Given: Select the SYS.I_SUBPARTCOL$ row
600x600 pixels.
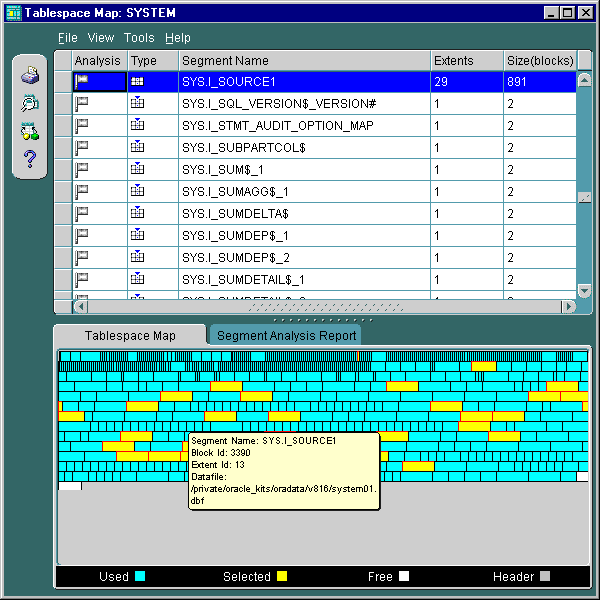Looking at the screenshot, I should [324, 148].
